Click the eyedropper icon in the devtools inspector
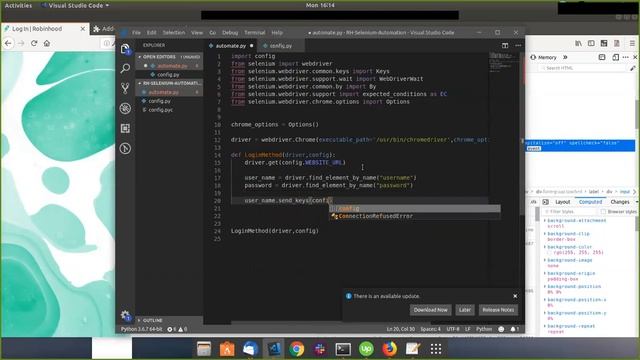 633,68
